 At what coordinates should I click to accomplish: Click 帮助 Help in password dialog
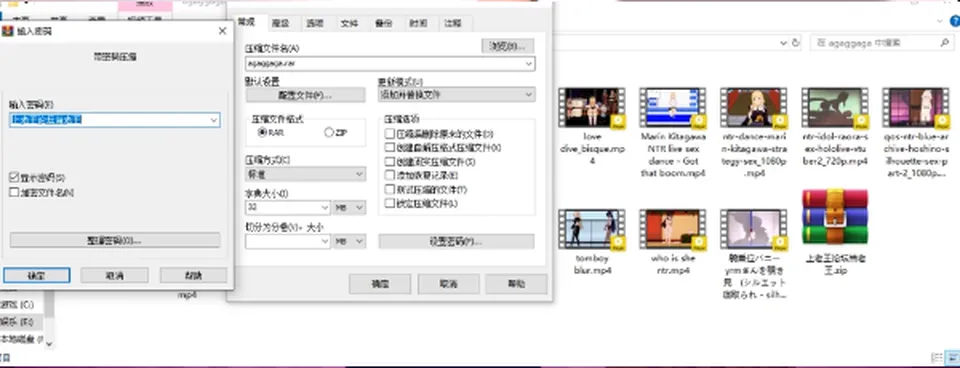193,275
